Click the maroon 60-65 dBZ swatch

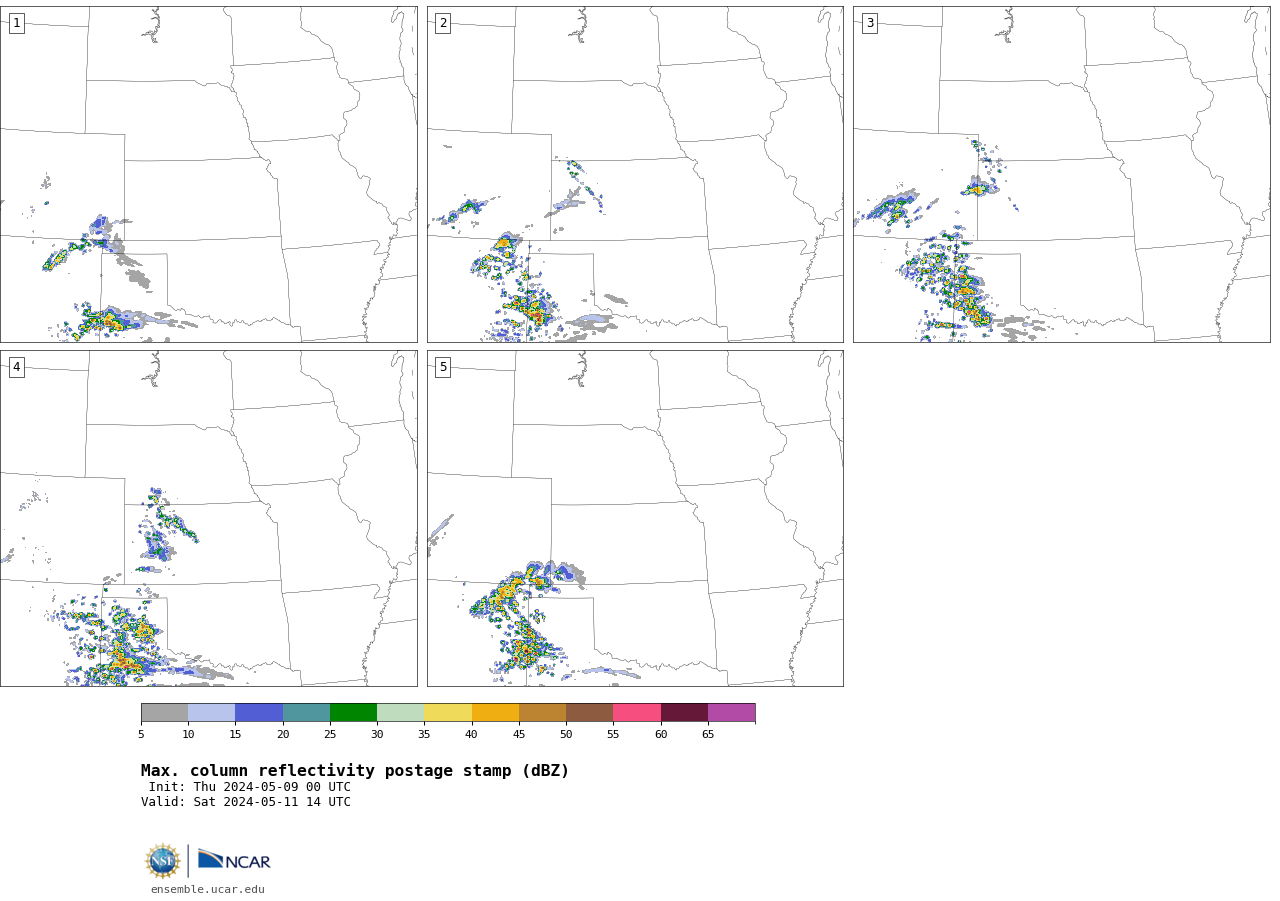click(684, 712)
